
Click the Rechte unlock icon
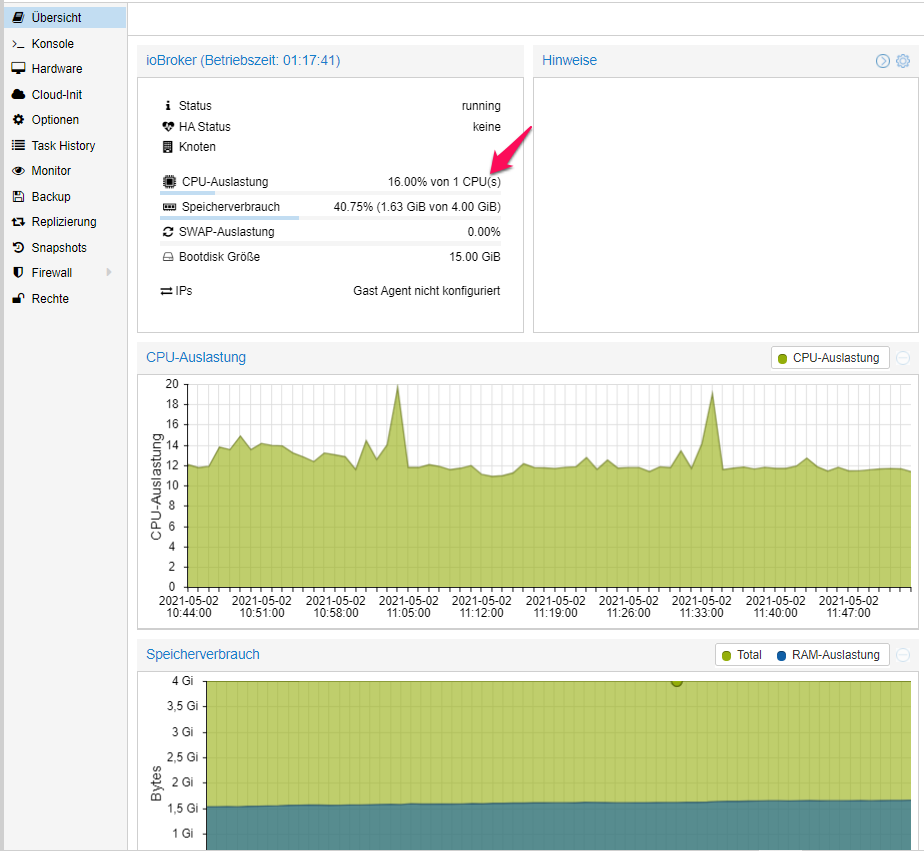[19, 298]
